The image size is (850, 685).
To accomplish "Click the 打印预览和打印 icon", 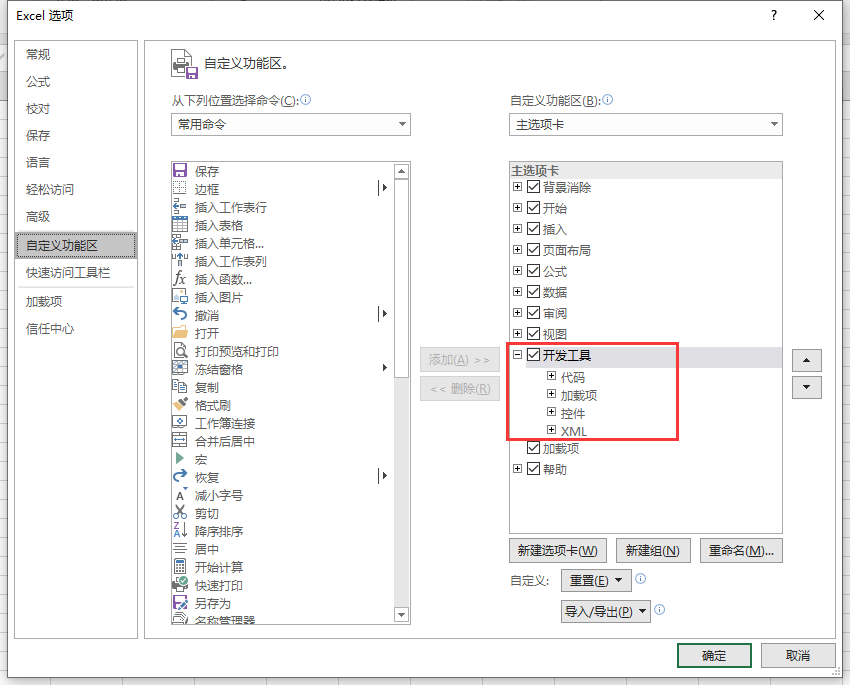I will click(x=180, y=351).
